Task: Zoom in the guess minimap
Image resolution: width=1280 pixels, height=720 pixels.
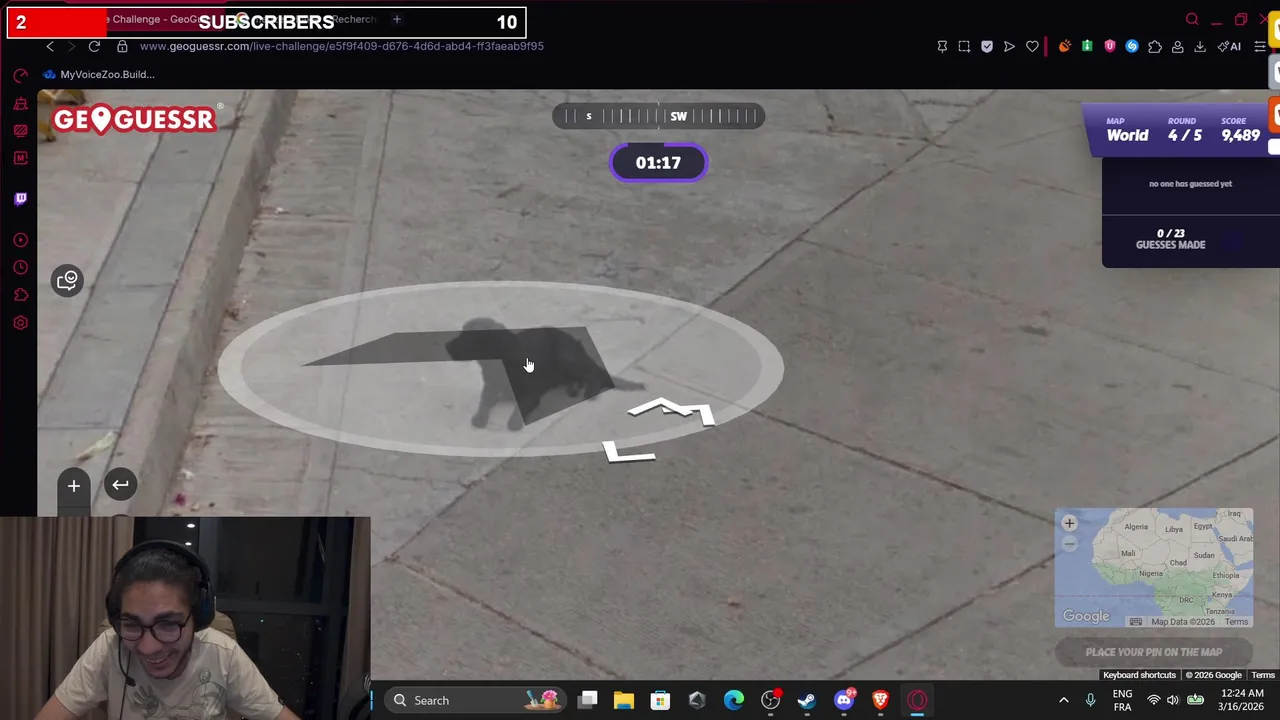Action: click(1069, 523)
